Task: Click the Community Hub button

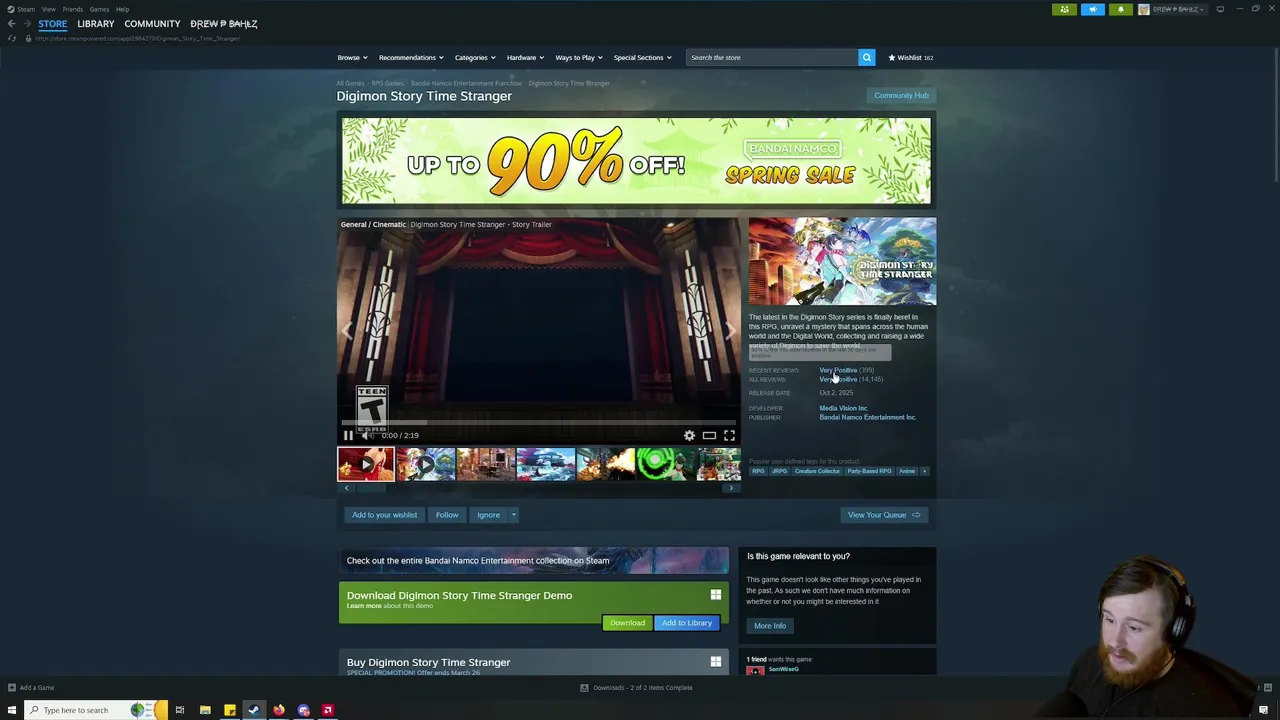Action: pyautogui.click(x=901, y=95)
